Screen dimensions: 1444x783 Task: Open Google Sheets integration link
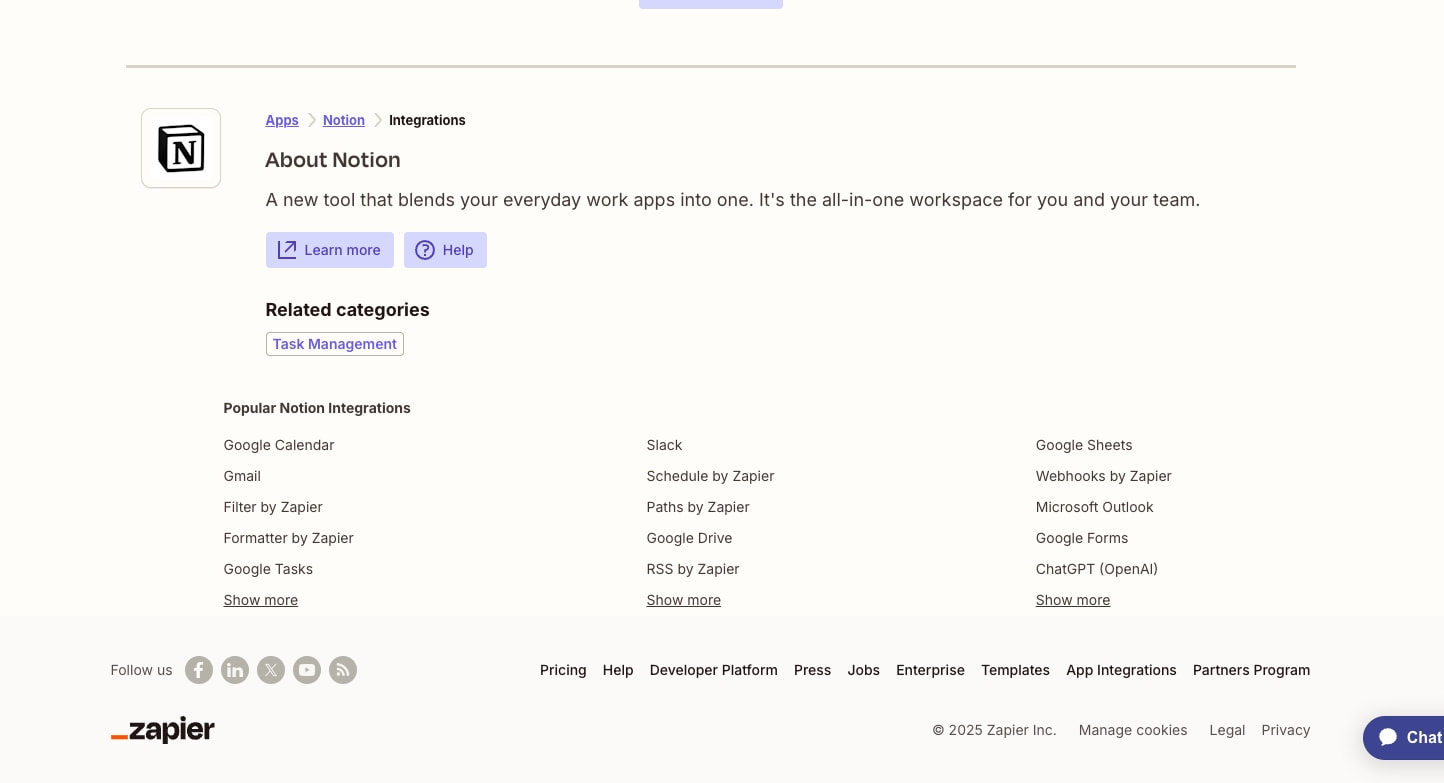(x=1084, y=445)
